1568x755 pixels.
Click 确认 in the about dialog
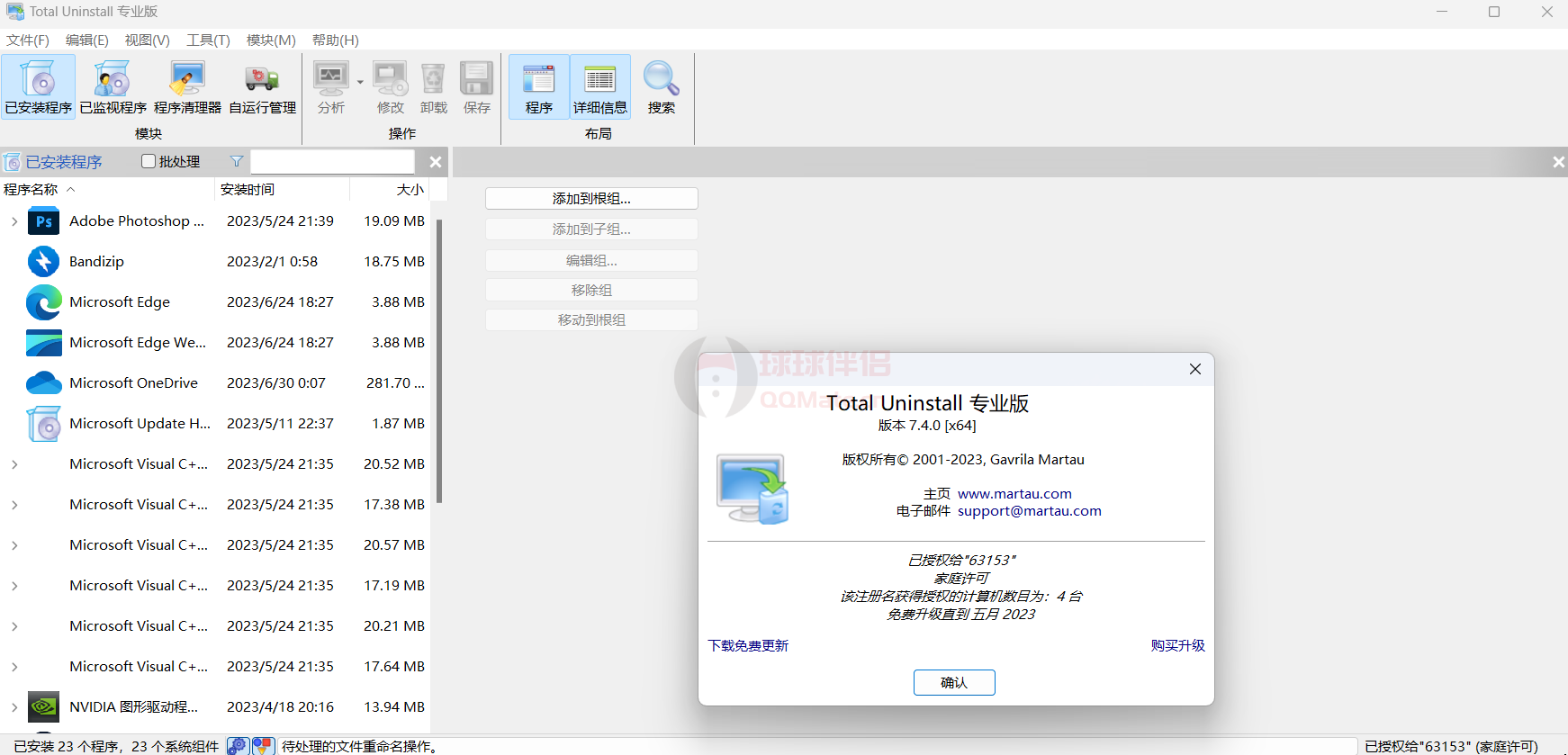coord(953,683)
